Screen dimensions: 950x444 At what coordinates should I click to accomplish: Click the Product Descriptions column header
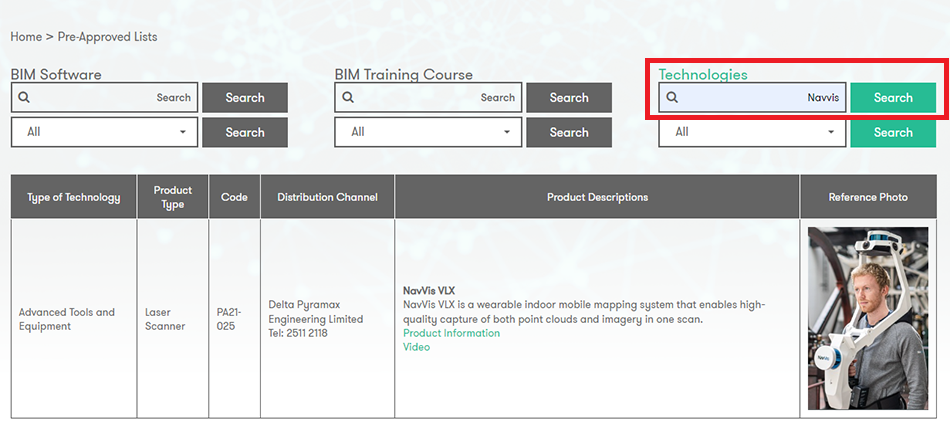tap(597, 197)
